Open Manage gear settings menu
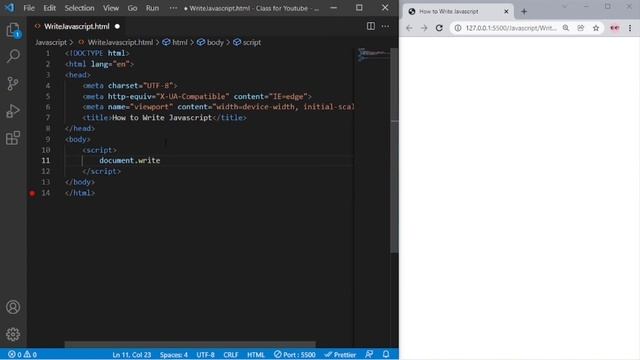640x360 pixels. point(13,334)
